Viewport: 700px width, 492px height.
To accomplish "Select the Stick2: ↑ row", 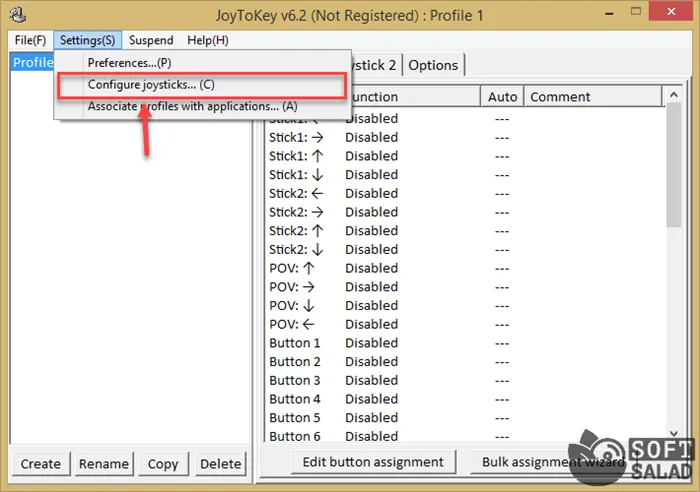I will click(x=464, y=231).
